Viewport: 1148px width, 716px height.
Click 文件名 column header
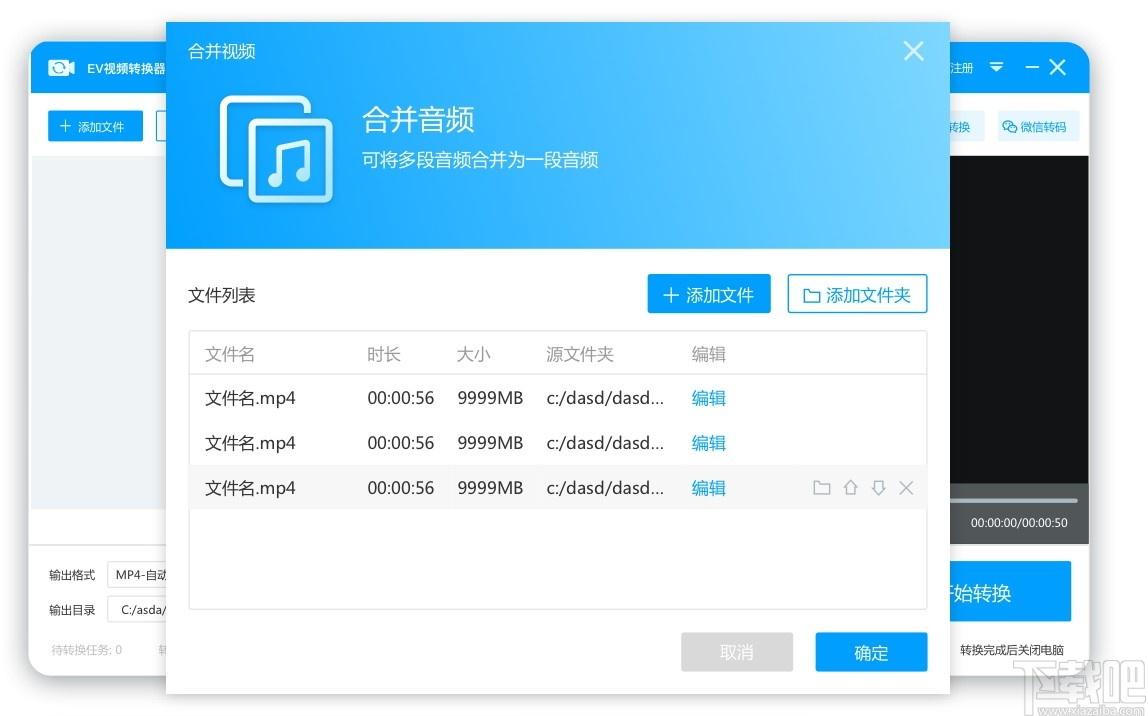point(230,354)
